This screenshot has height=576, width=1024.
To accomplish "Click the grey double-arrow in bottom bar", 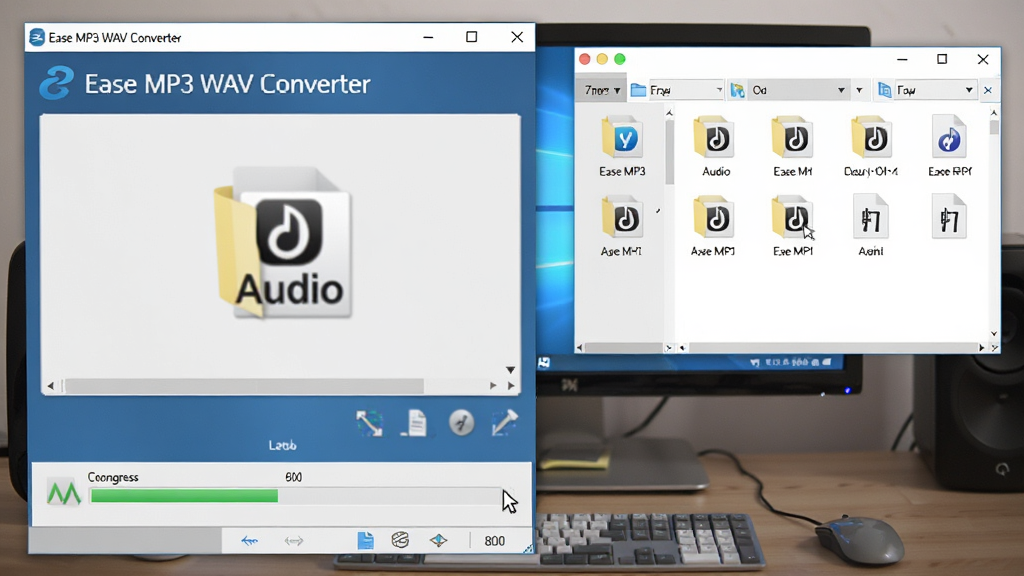I will [x=294, y=541].
